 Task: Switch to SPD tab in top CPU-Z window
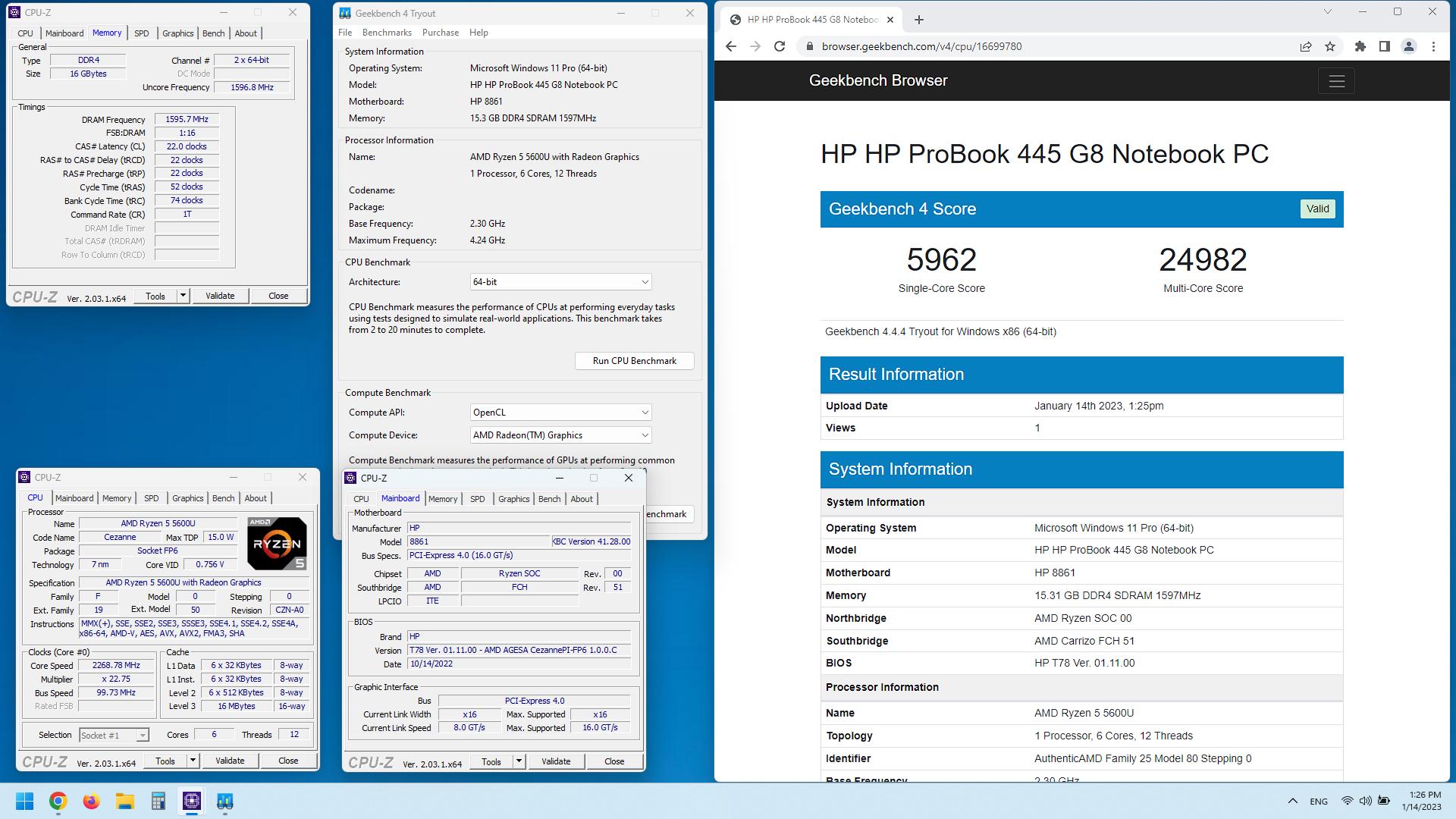142,33
